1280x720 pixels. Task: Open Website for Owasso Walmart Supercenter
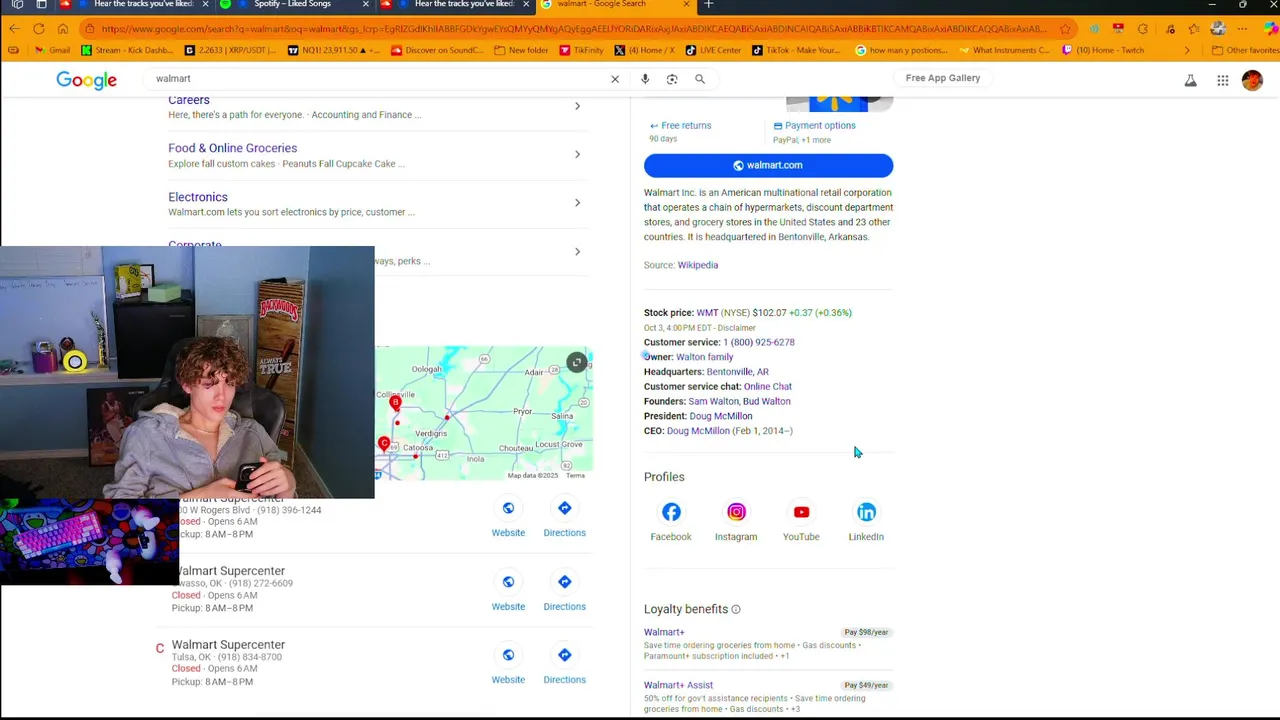pyautogui.click(x=508, y=592)
